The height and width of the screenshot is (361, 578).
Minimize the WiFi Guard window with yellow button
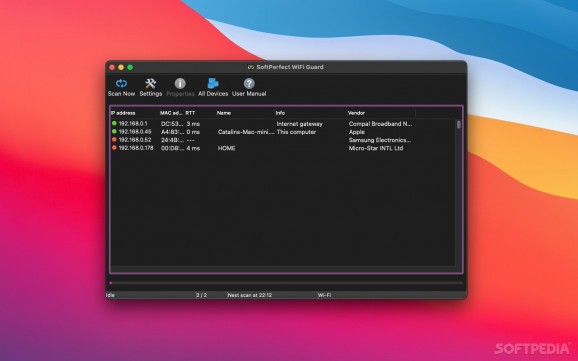121,67
